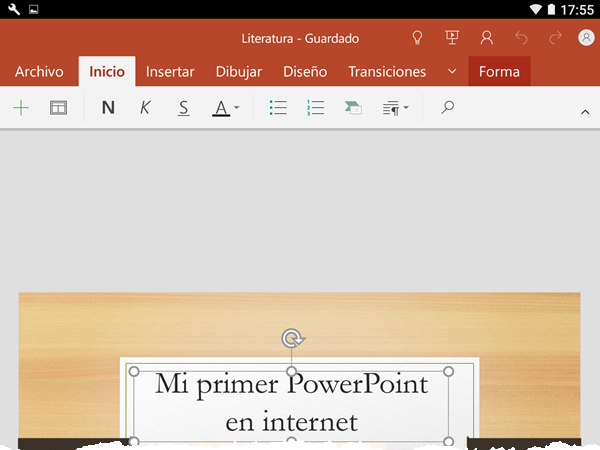
Task: Add a new slide with plus icon
Action: coord(21,108)
